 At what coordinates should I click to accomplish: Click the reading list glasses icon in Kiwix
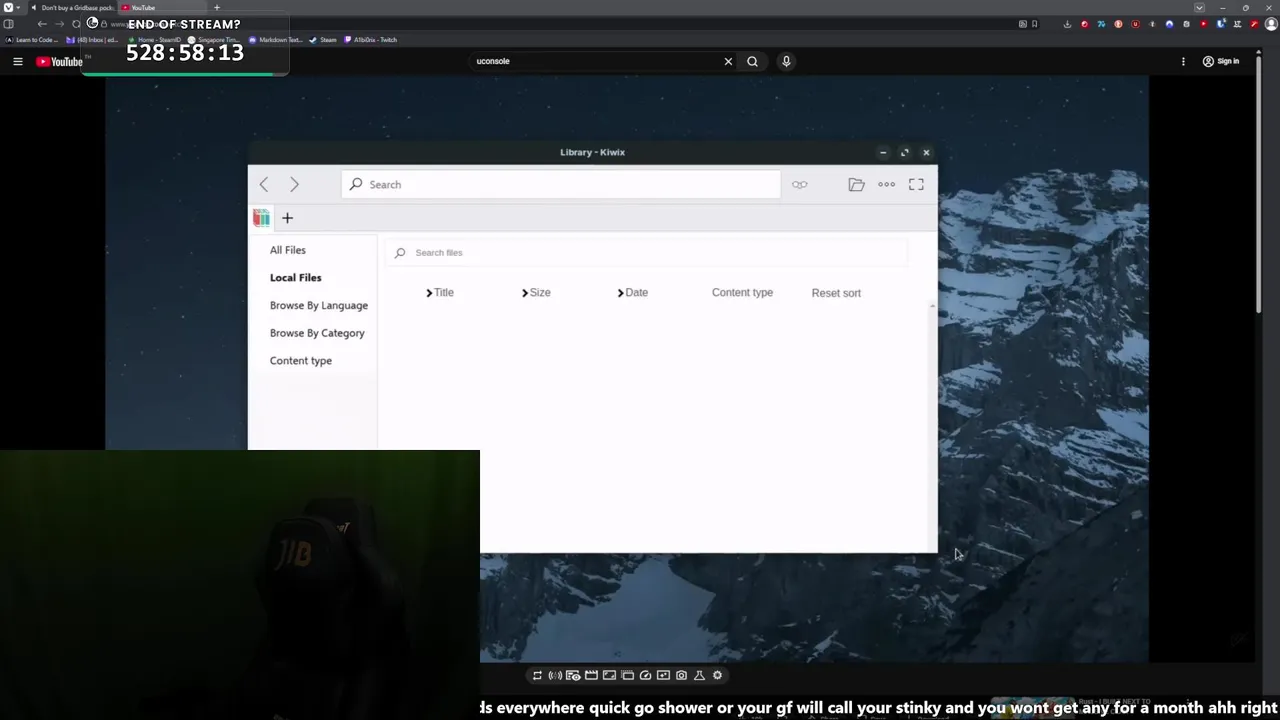[800, 184]
